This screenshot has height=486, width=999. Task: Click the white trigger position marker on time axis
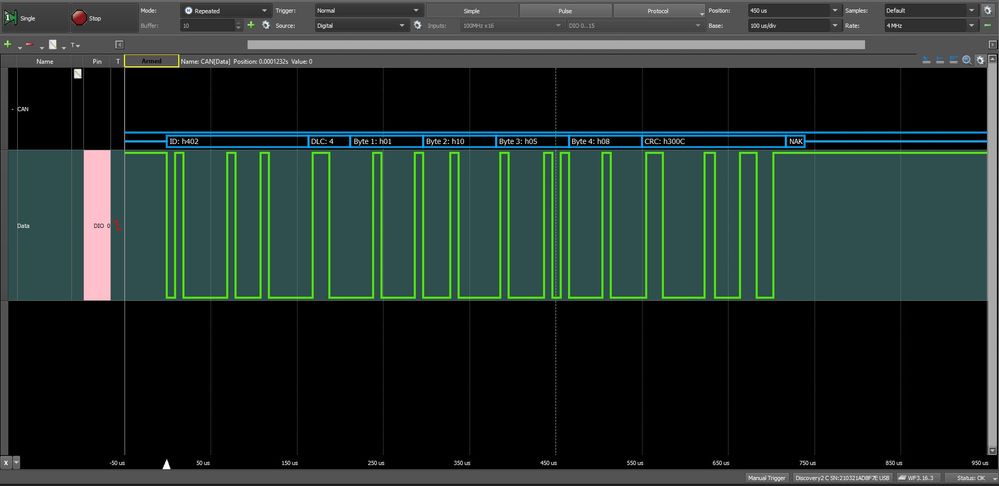click(x=166, y=464)
